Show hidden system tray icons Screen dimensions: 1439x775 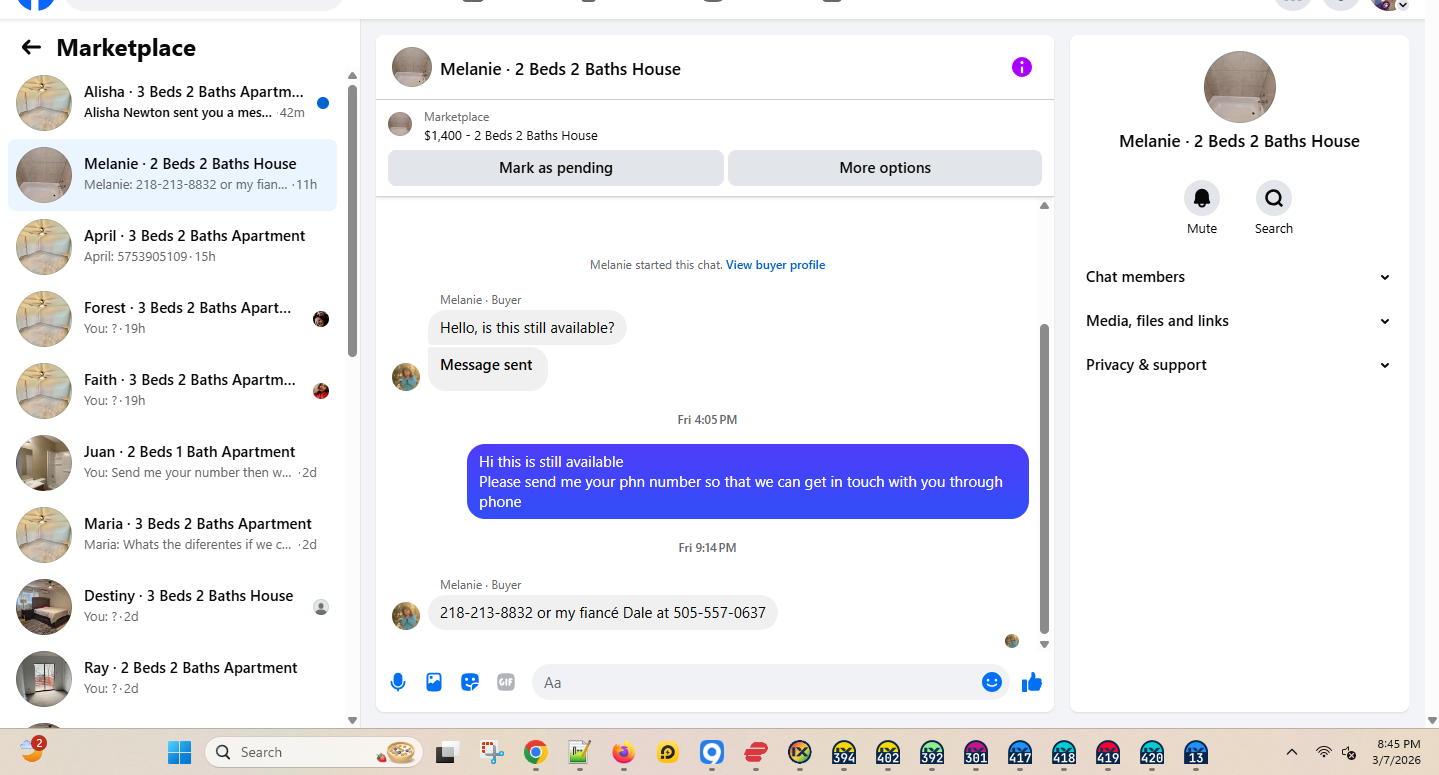1292,752
